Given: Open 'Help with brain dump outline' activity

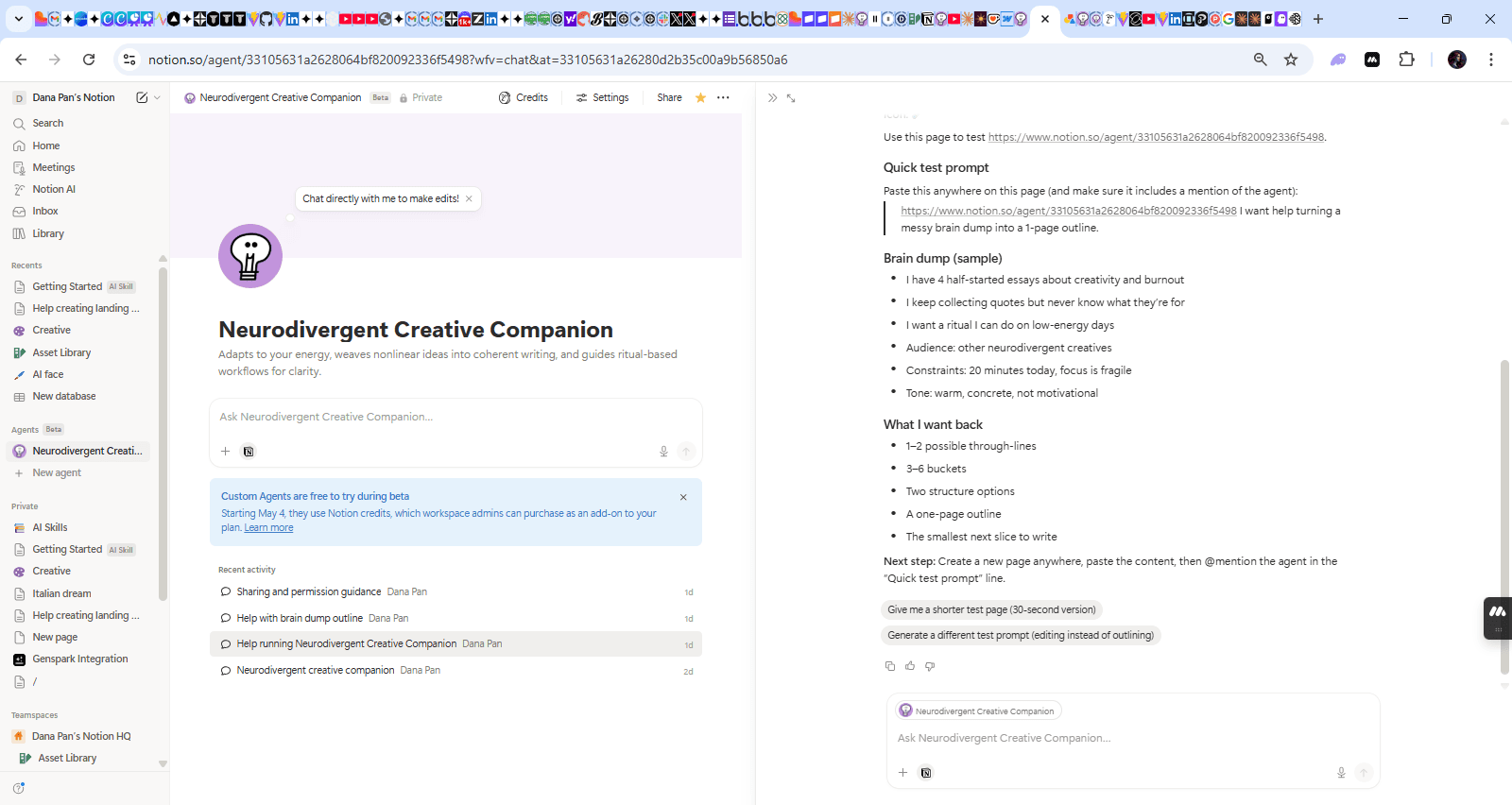Looking at the screenshot, I should click(455, 618).
